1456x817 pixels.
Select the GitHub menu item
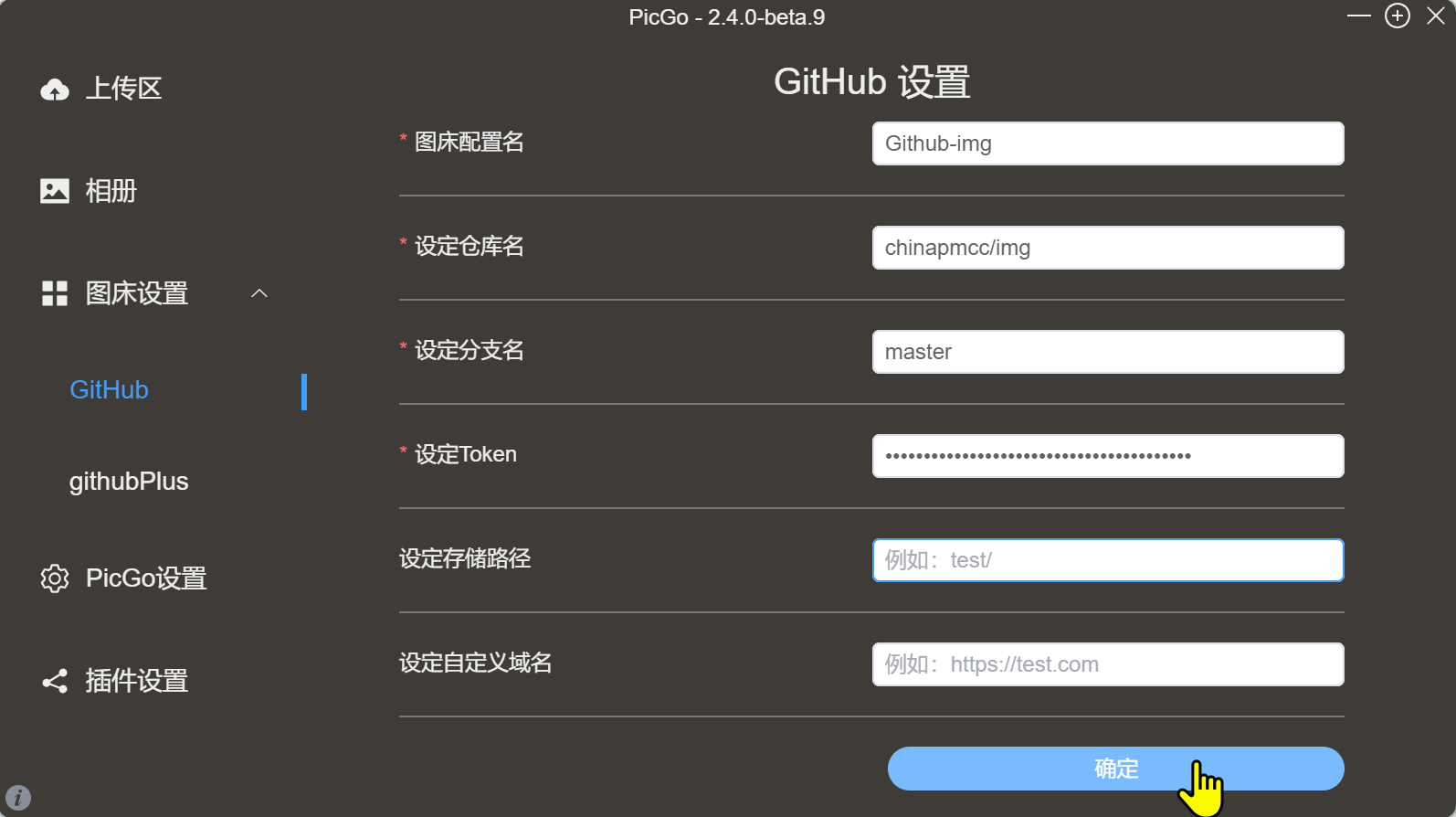click(110, 390)
